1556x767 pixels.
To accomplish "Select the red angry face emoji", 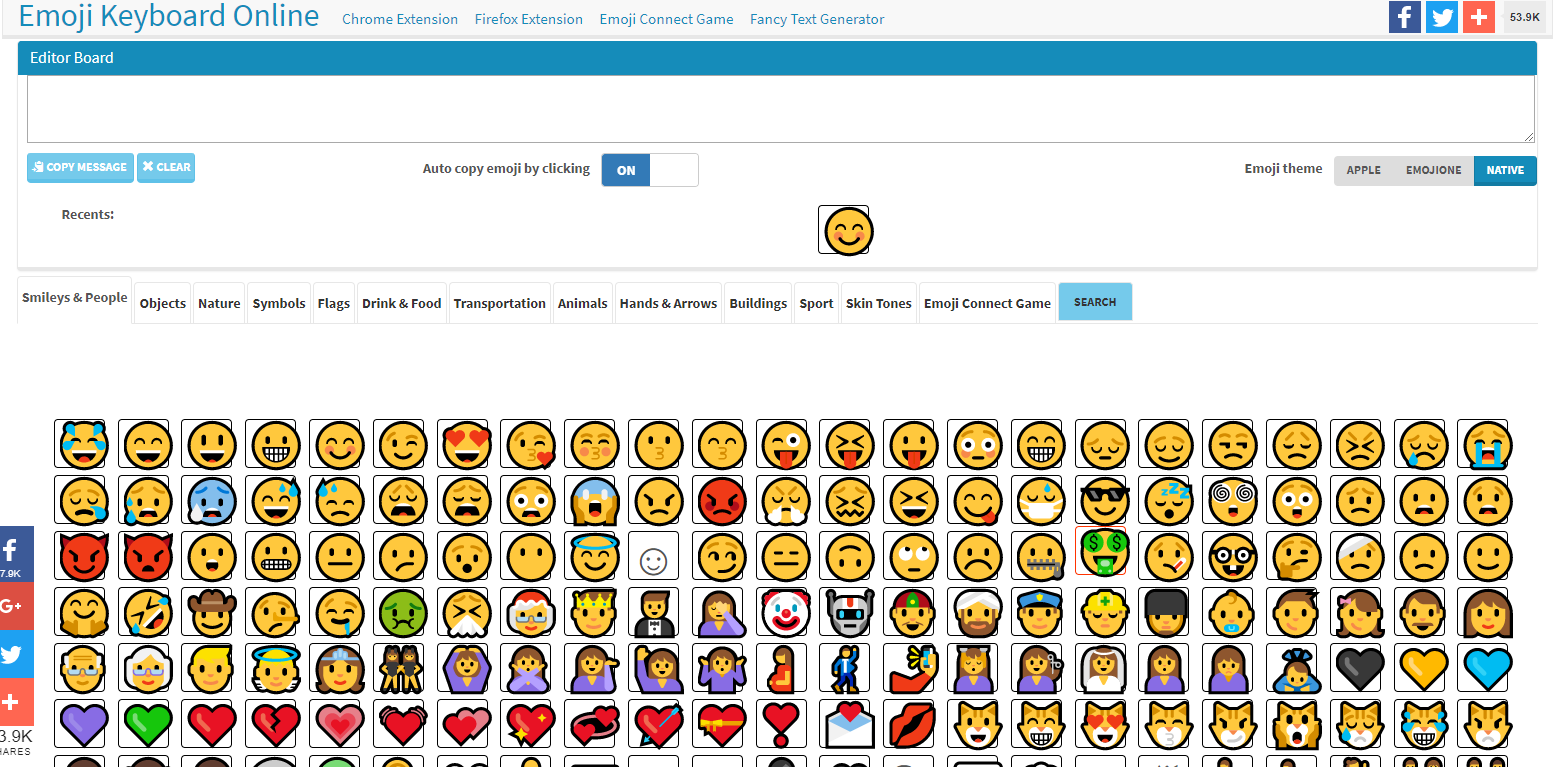I will 720,500.
